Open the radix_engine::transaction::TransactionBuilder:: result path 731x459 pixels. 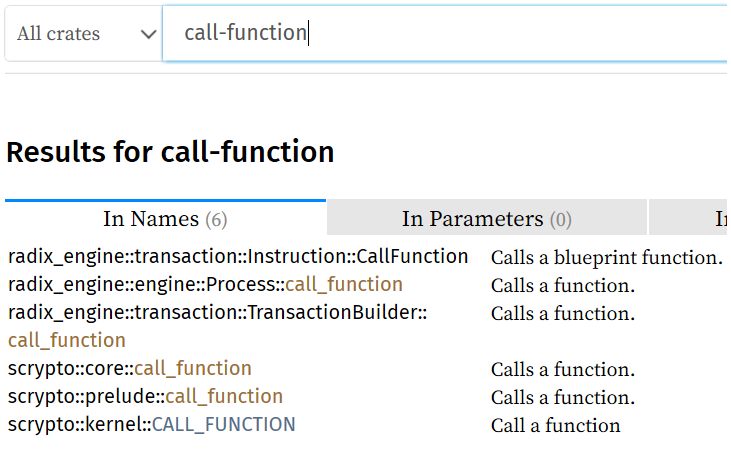pos(218,313)
